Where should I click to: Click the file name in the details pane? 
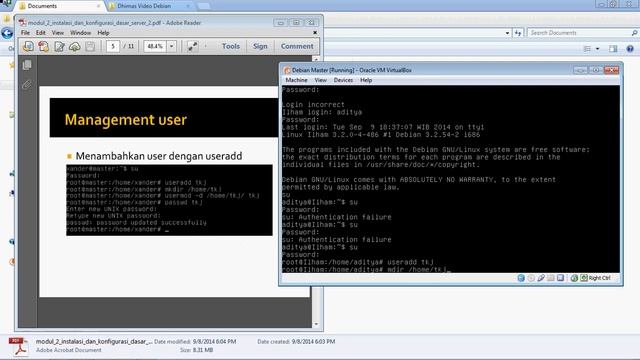pos(94,341)
